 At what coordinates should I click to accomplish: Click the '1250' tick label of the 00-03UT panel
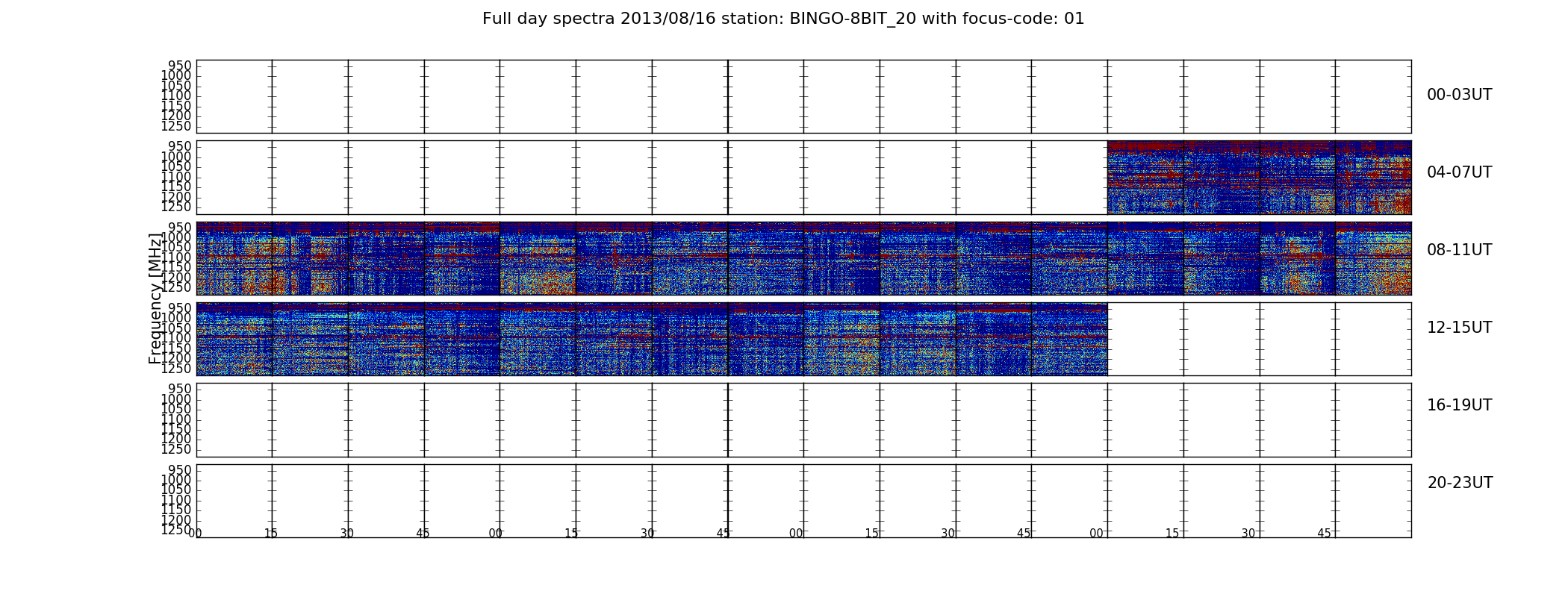tap(176, 126)
